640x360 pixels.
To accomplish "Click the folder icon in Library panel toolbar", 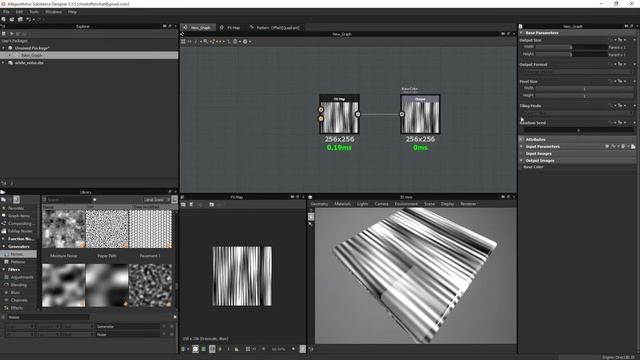I will pos(4,200).
